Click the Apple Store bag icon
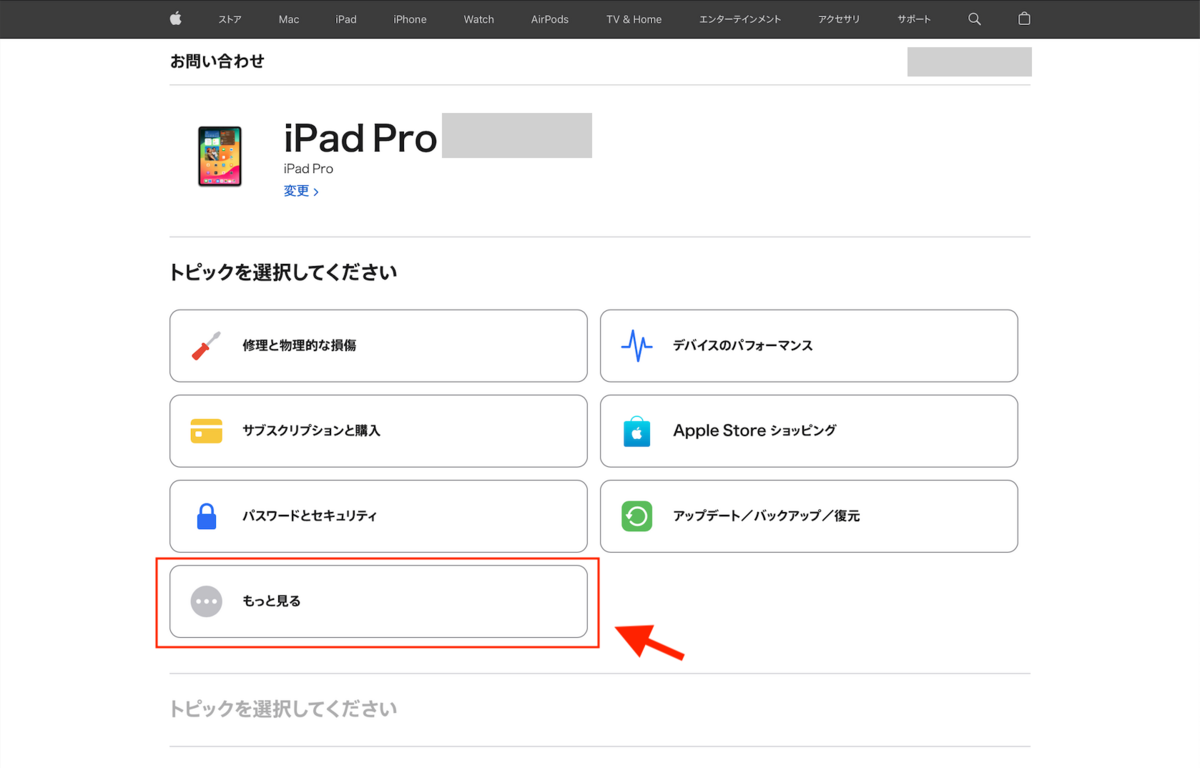 pyautogui.click(x=636, y=431)
